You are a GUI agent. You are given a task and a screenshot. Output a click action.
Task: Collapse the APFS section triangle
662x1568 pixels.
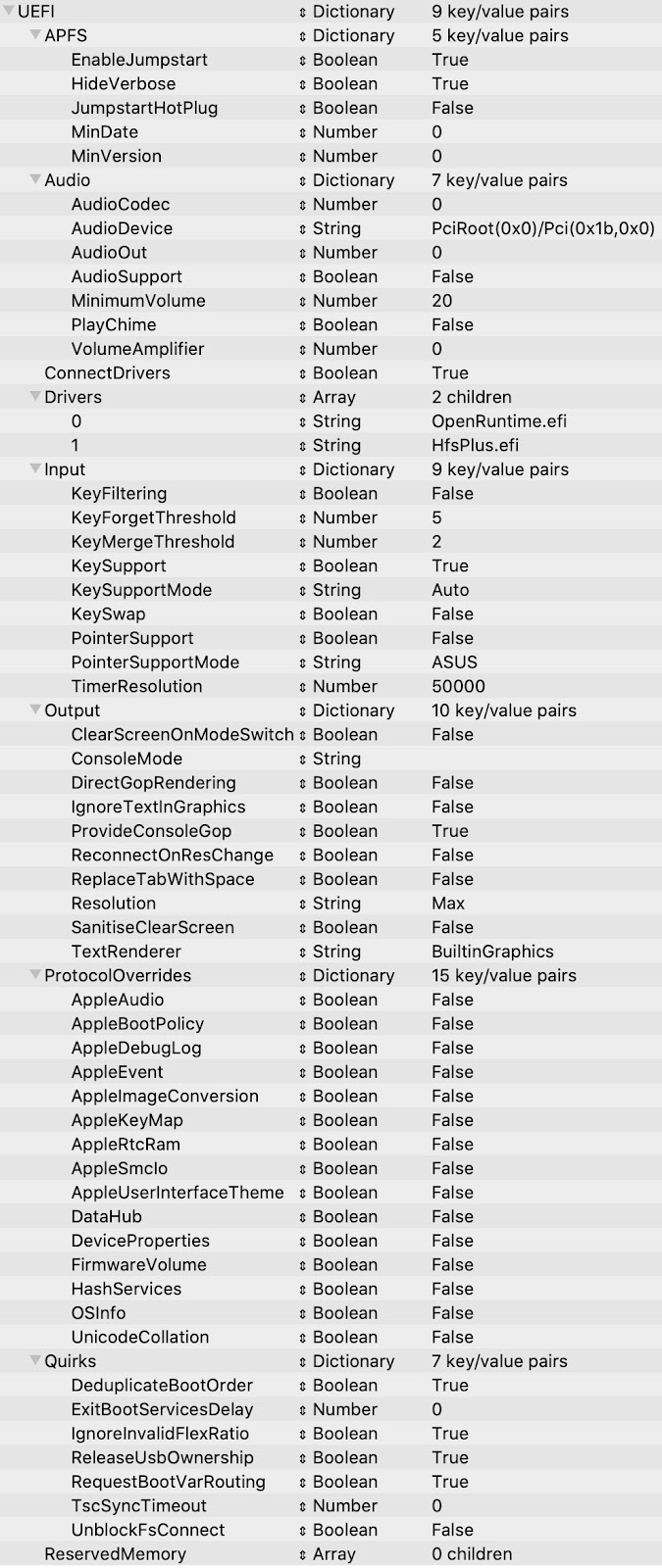point(35,35)
